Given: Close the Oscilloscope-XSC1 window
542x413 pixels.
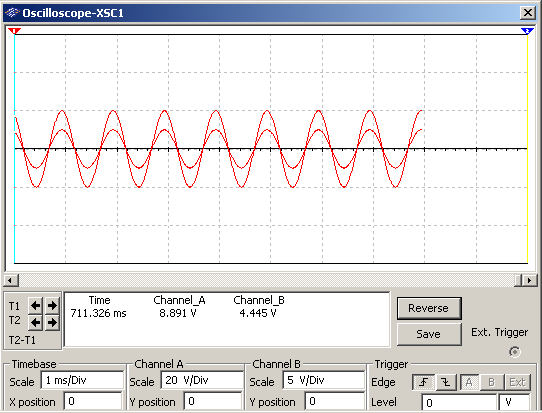Looking at the screenshot, I should pos(528,13).
